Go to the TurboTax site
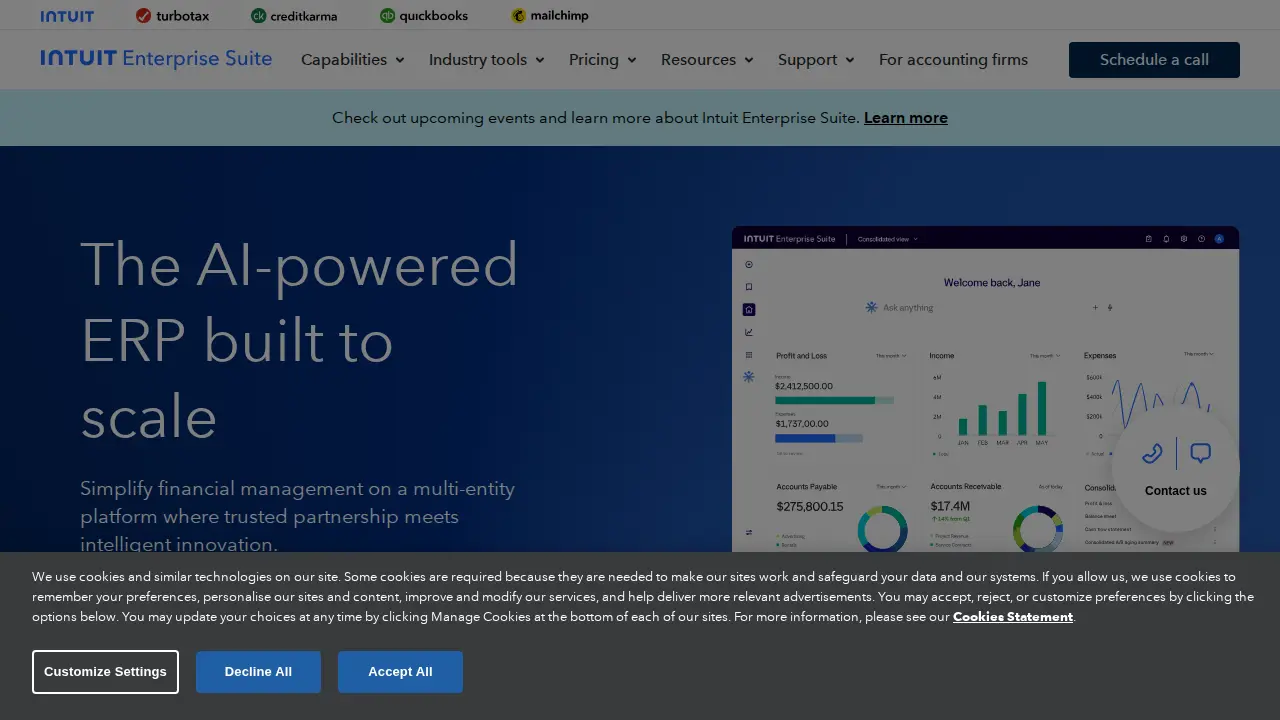This screenshot has height=720, width=1280. pos(172,16)
